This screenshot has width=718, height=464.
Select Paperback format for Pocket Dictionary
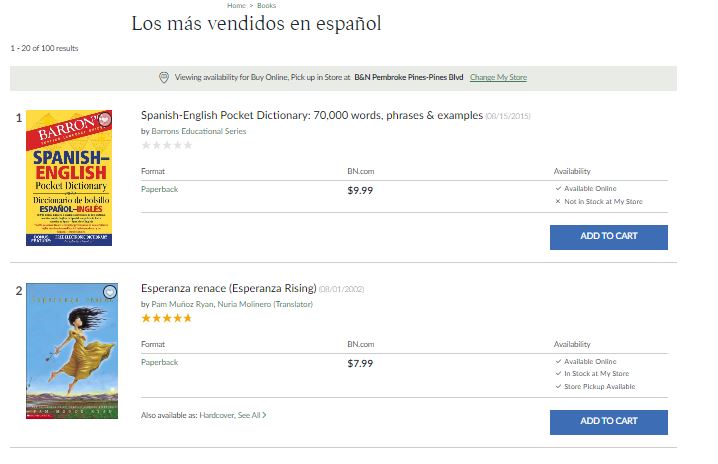160,189
